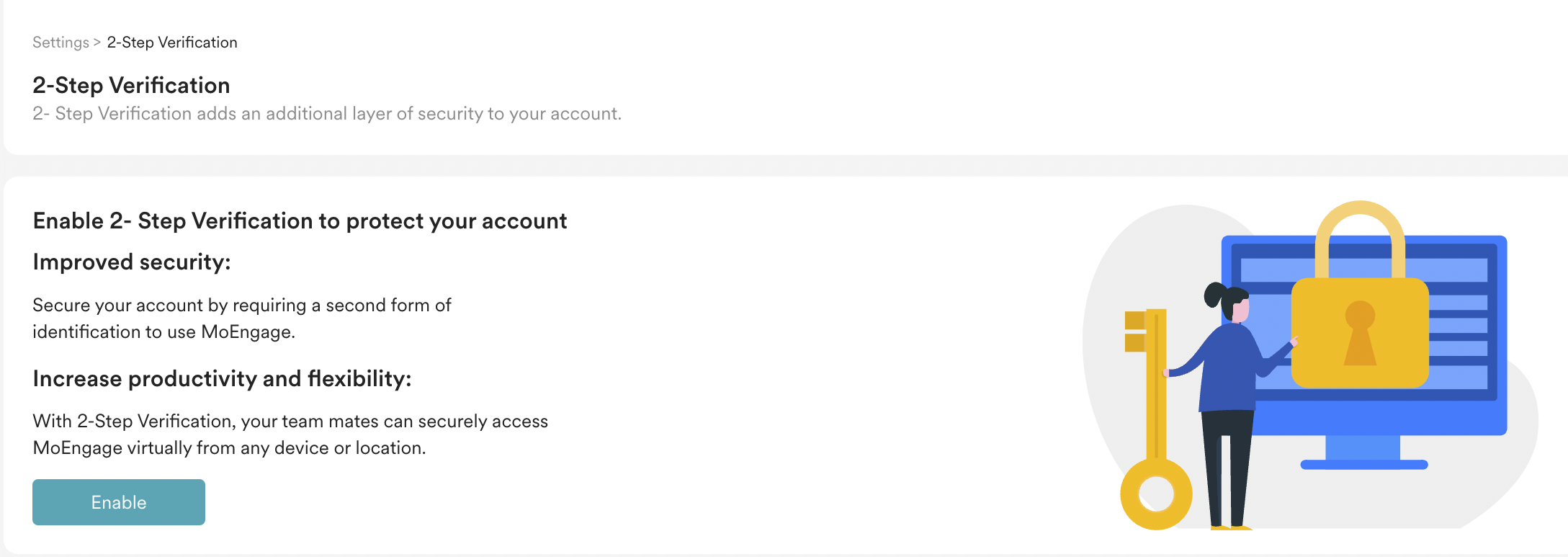Click the key teeth at the top

pyautogui.click(x=1136, y=331)
